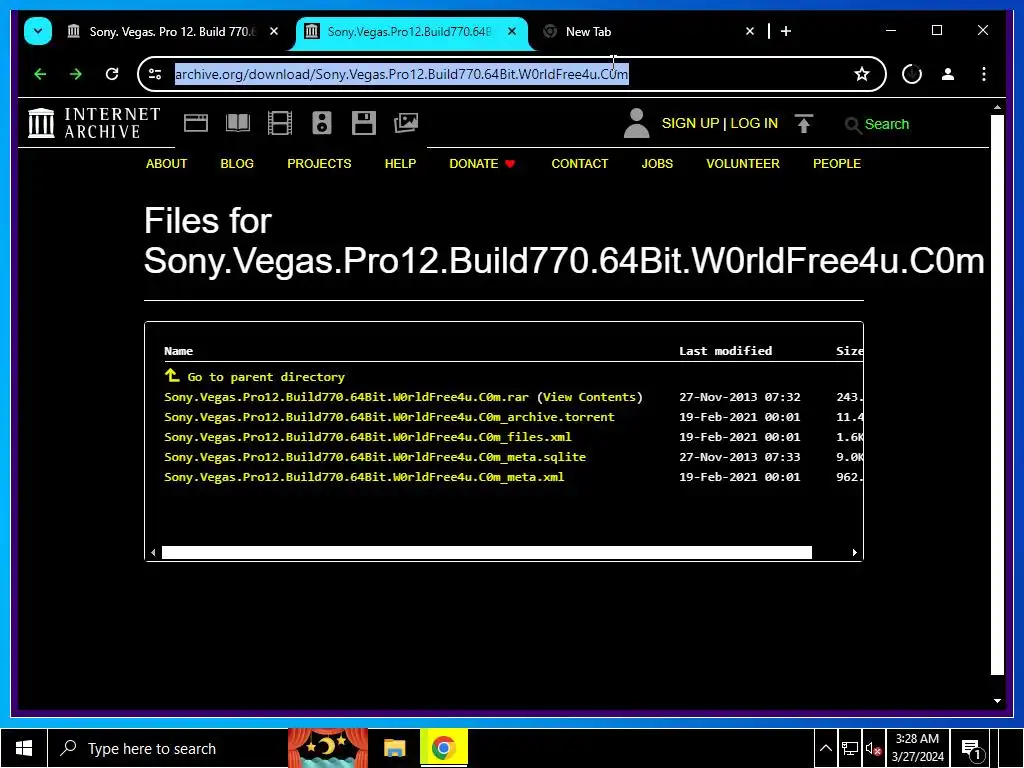Open the CONTACT link
The height and width of the screenshot is (768, 1024).
point(580,164)
